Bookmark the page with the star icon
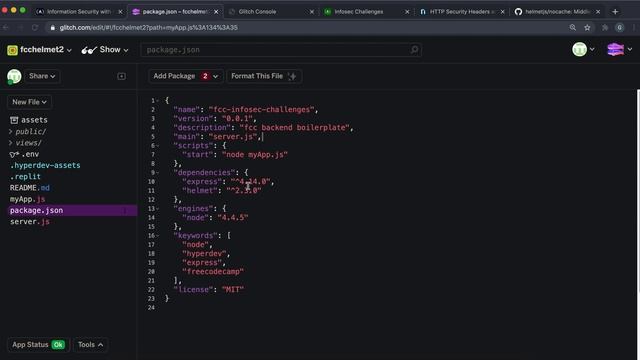The image size is (640, 360). coord(587,27)
